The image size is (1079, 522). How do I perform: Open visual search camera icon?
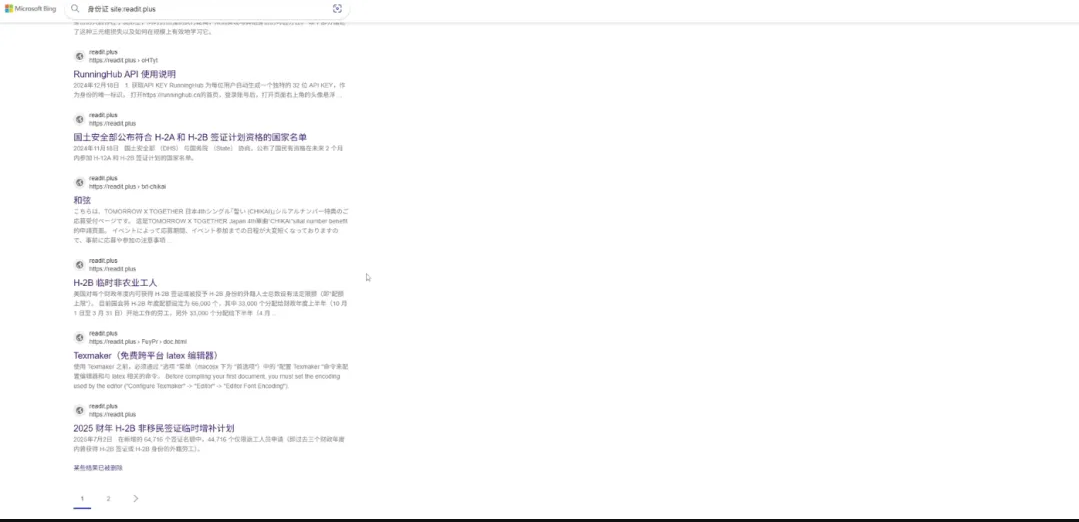tap(337, 9)
